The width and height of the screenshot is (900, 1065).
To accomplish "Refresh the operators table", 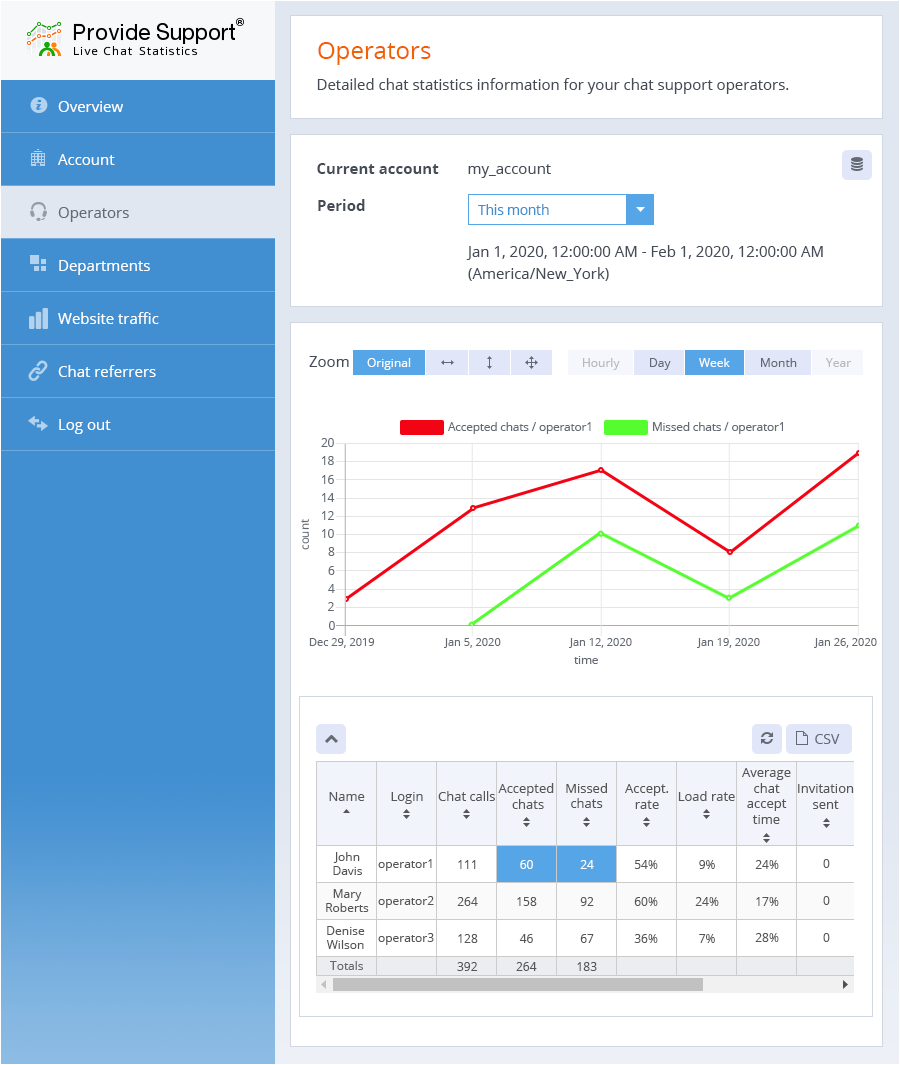I will [x=766, y=739].
